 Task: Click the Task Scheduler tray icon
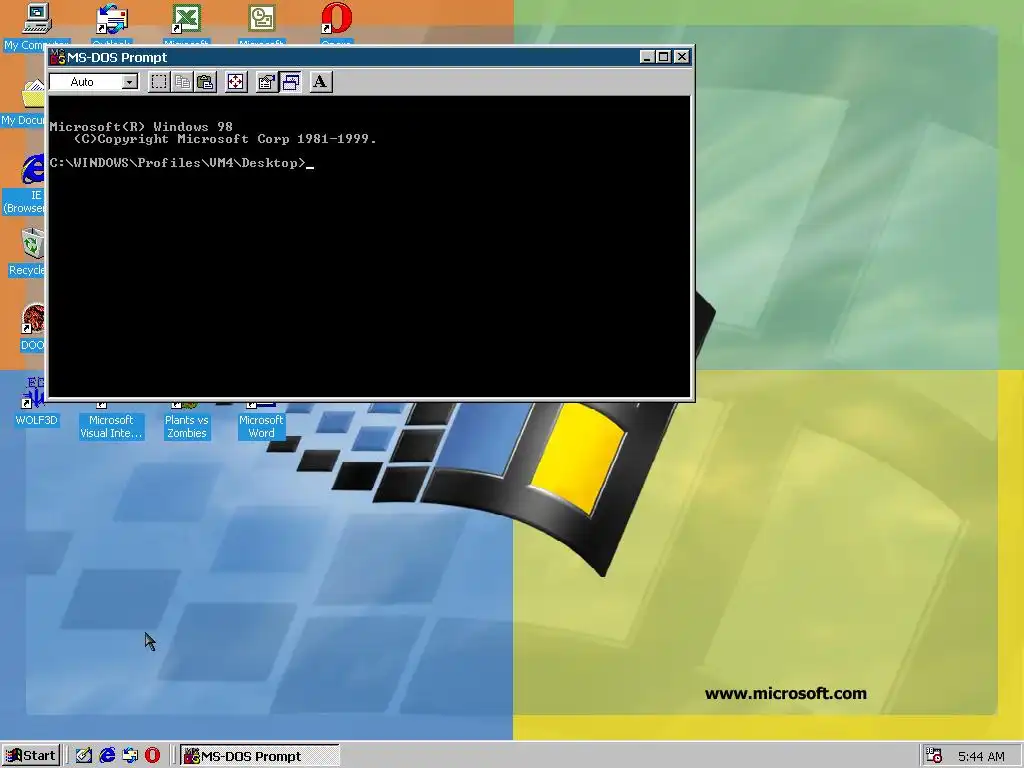point(934,756)
